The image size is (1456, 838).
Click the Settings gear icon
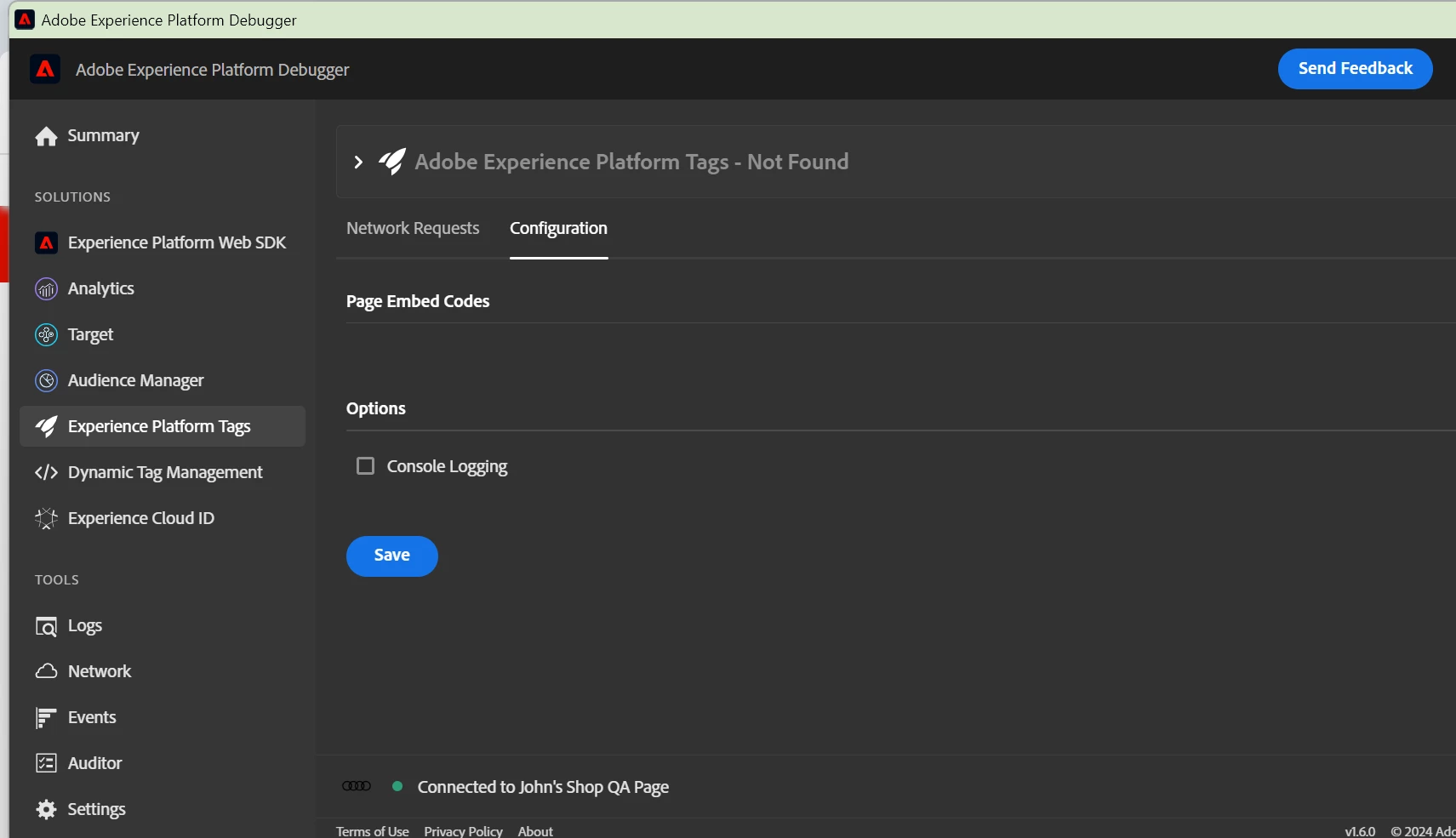(47, 809)
